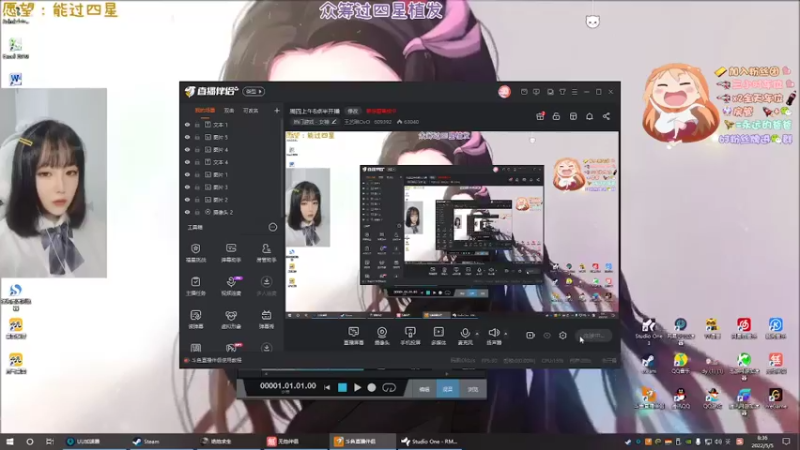The width and height of the screenshot is (800, 450).
Task: Open the 视频连麦 microphone tool
Action: (231, 286)
